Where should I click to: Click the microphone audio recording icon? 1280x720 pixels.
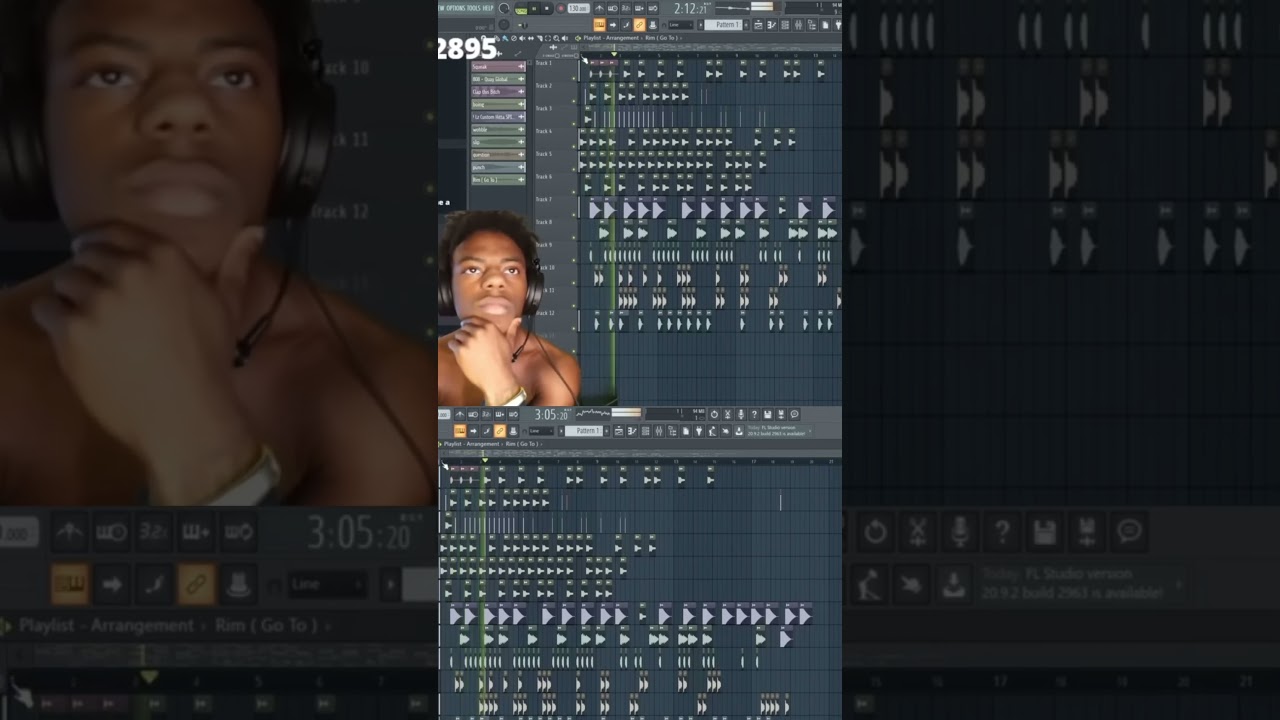pos(741,414)
